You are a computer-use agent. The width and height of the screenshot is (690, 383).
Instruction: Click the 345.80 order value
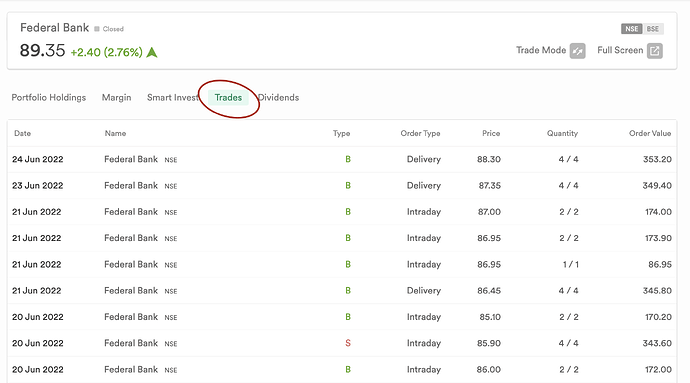pyautogui.click(x=657, y=291)
